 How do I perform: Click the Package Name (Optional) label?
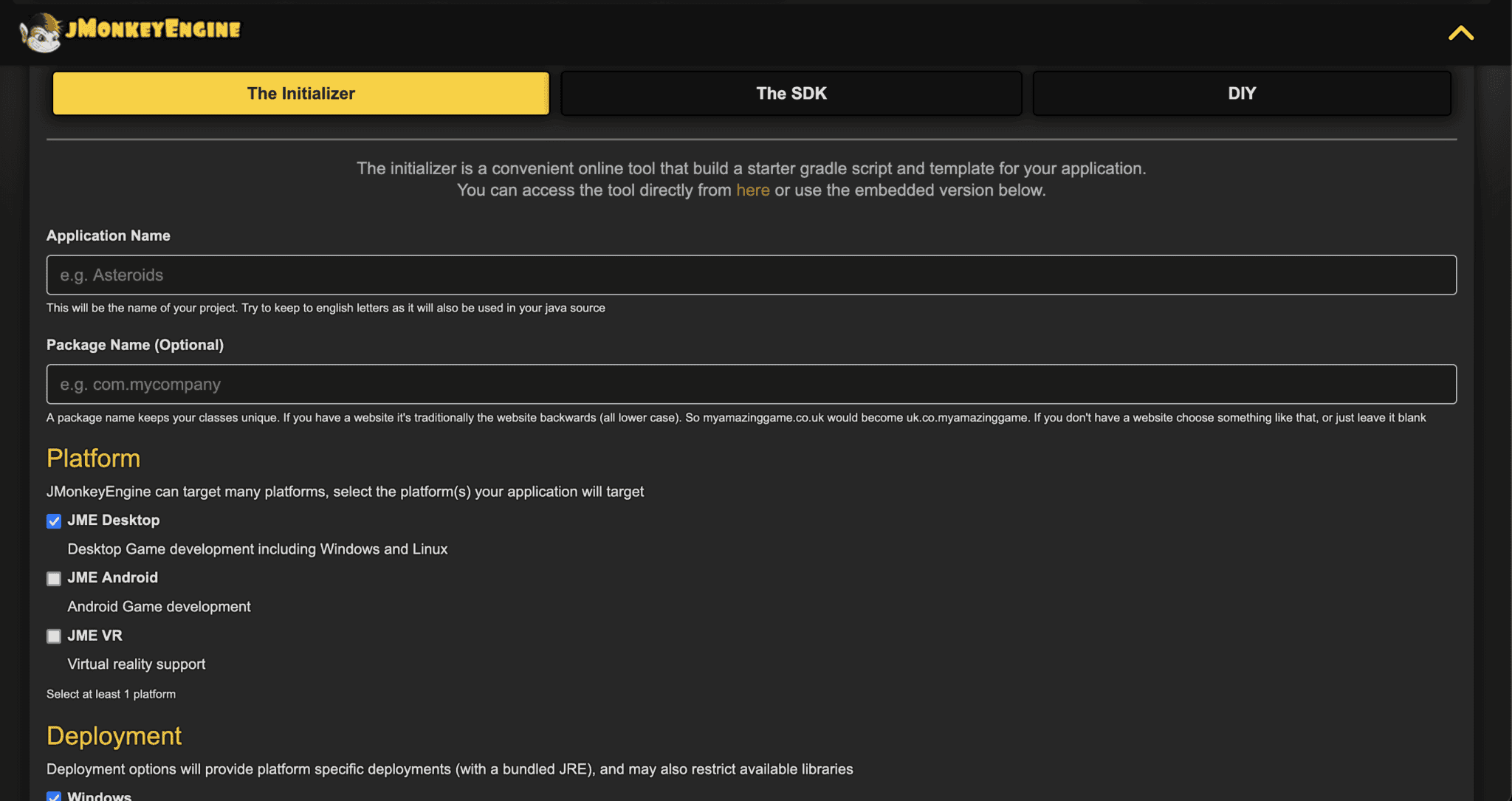(x=134, y=345)
